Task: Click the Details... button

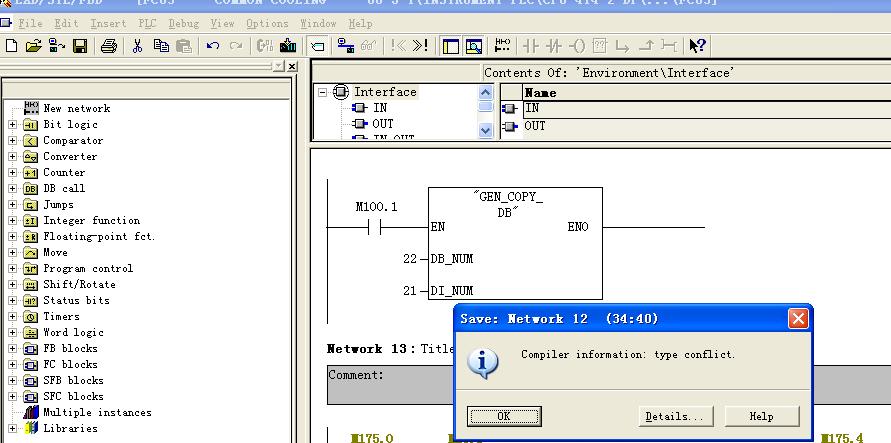Action: coord(676,416)
